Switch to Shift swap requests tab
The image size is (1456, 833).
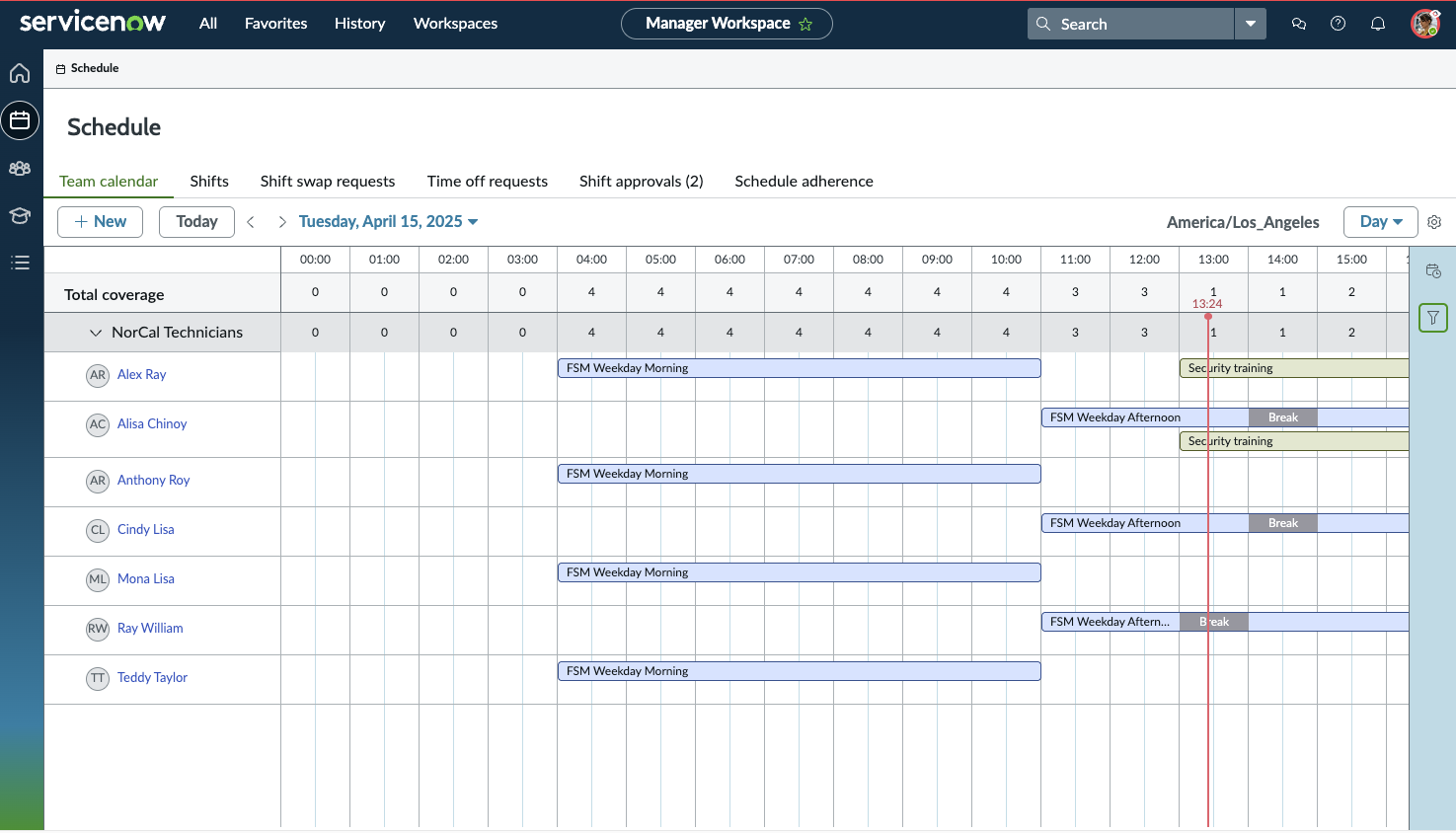pyautogui.click(x=328, y=182)
